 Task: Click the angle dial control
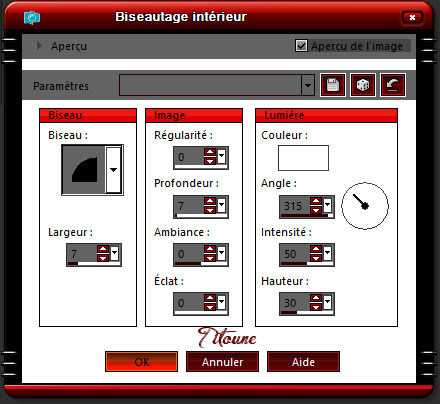(365, 206)
